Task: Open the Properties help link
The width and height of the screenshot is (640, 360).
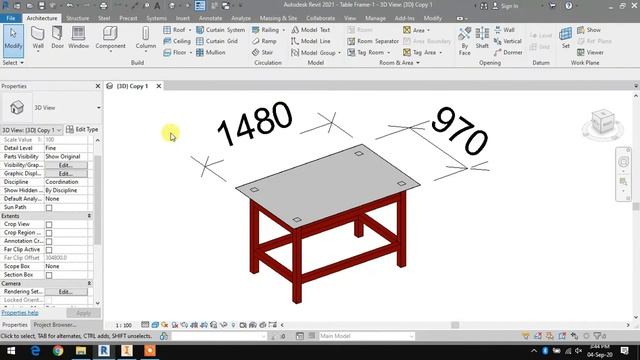Action: (x=20, y=313)
